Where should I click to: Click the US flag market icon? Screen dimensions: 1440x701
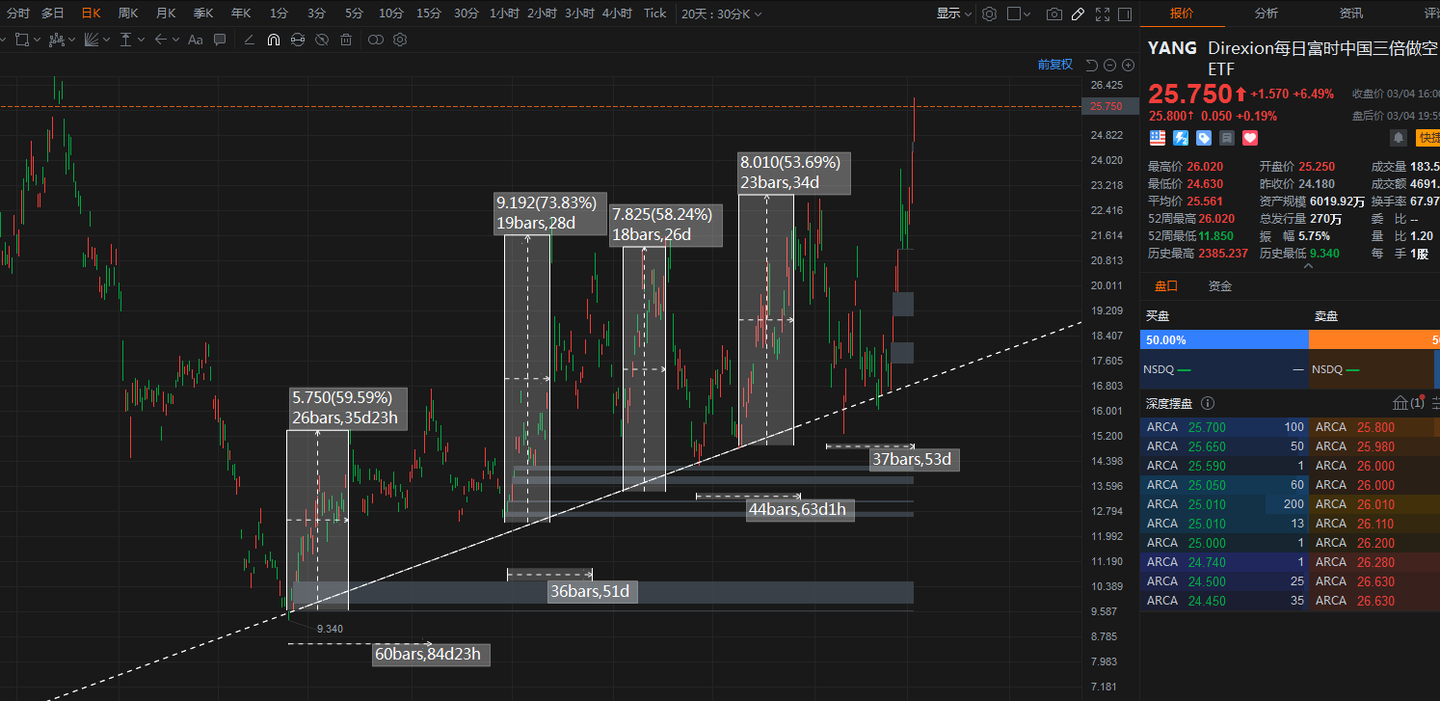pyautogui.click(x=1157, y=138)
